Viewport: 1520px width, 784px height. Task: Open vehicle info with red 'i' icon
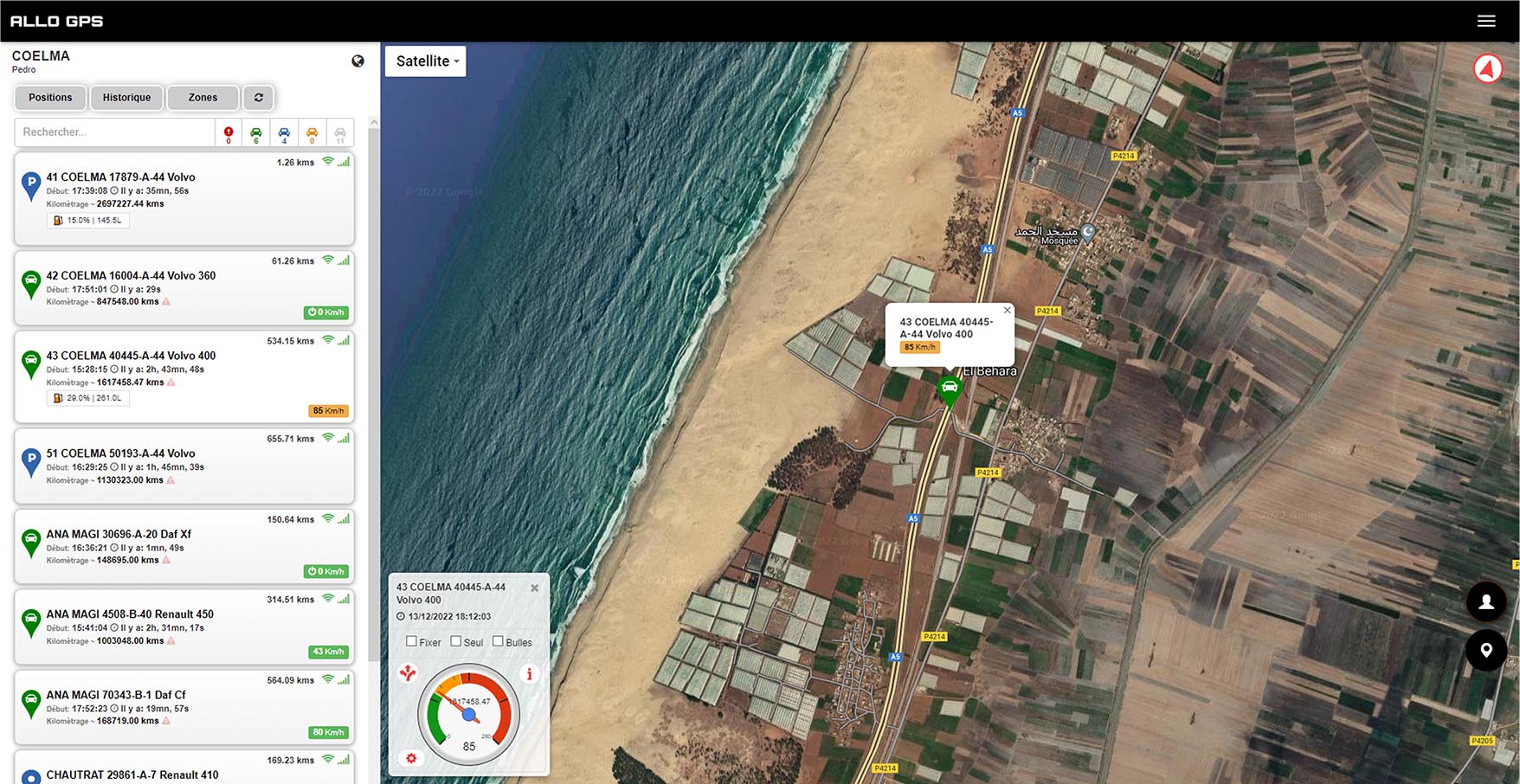(529, 673)
